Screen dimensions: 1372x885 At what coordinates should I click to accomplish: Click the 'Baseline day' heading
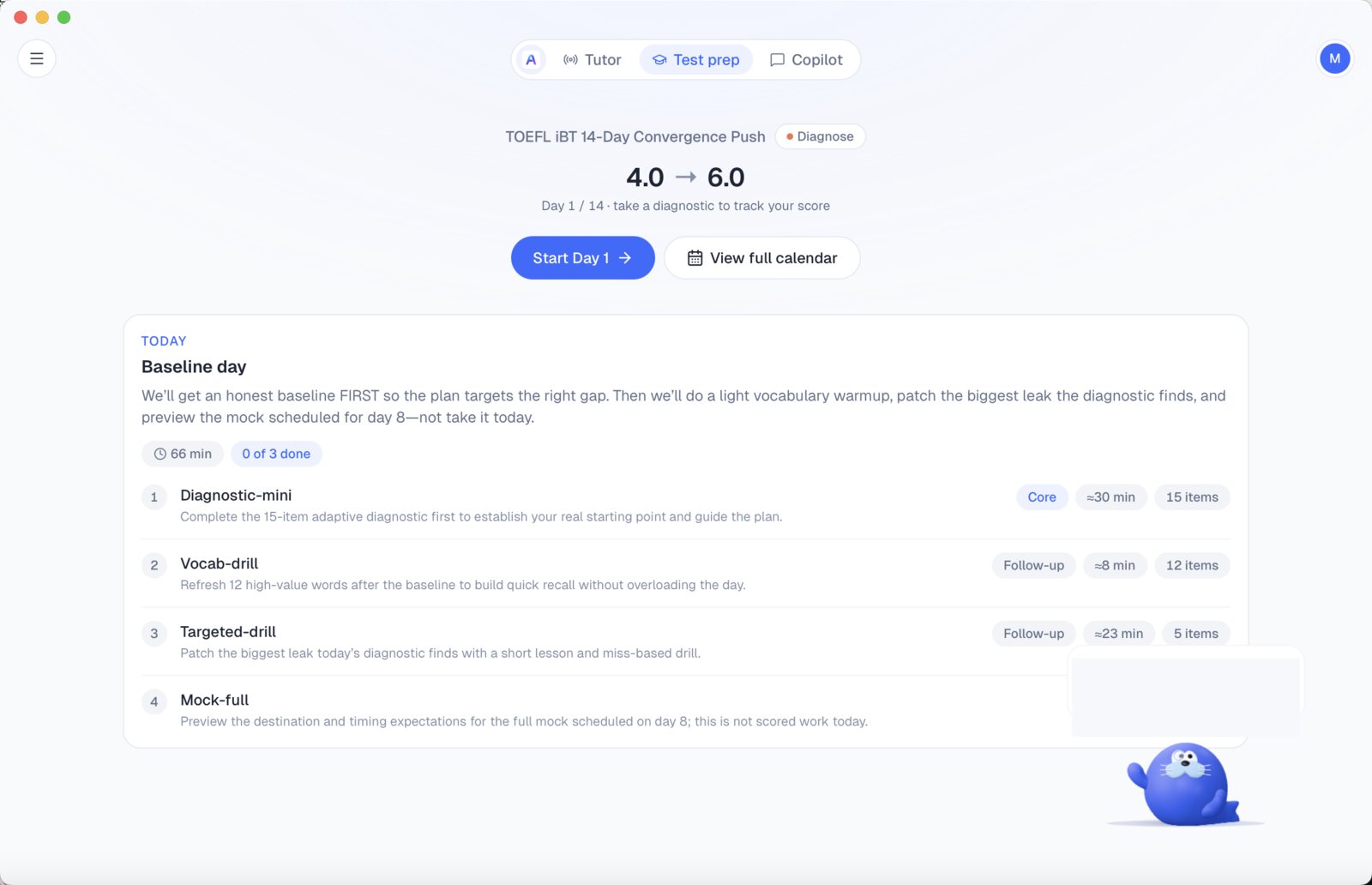194,367
